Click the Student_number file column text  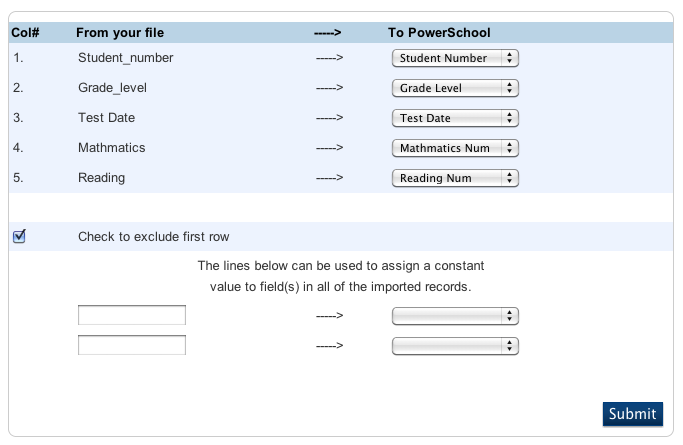[125, 58]
